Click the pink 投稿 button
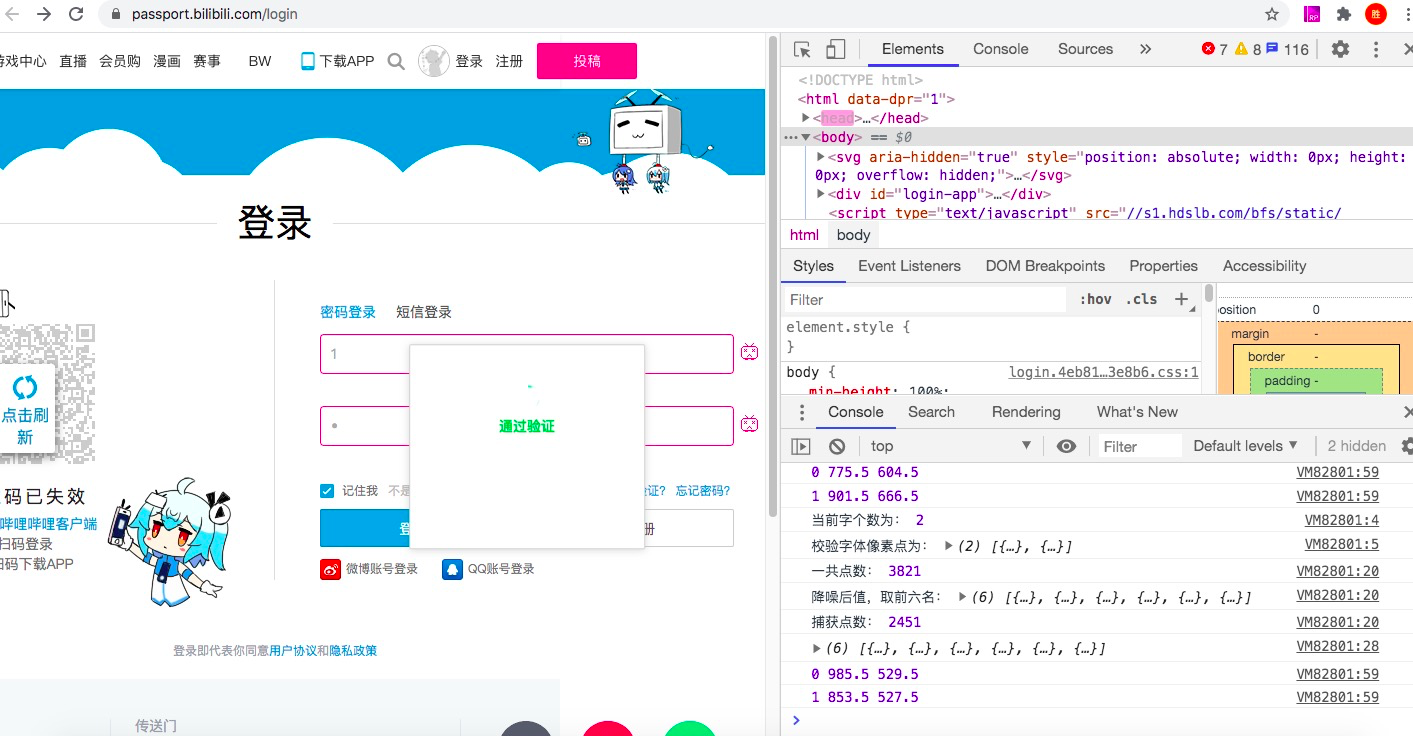The image size is (1413, 736). pyautogui.click(x=587, y=61)
